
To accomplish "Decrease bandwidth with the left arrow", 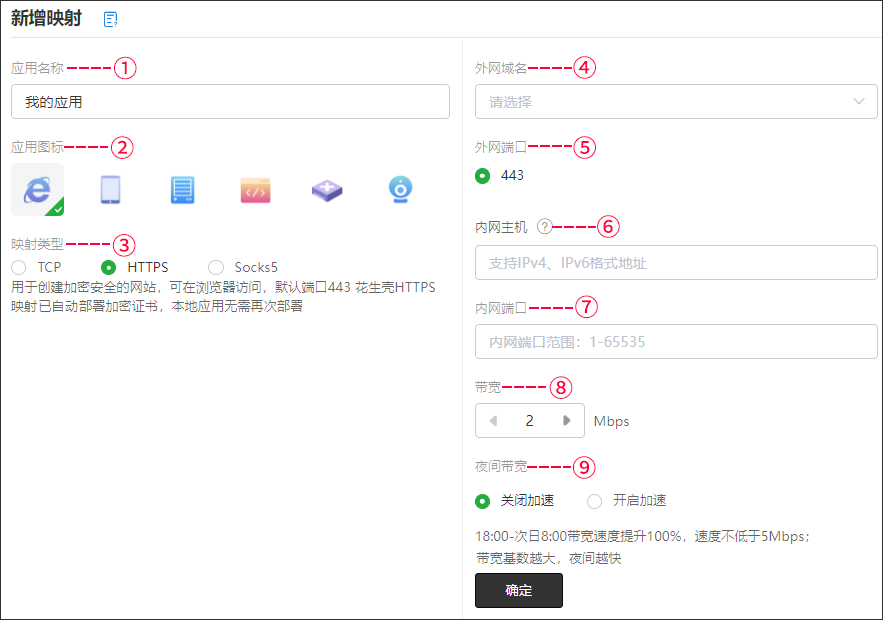I will (x=493, y=421).
